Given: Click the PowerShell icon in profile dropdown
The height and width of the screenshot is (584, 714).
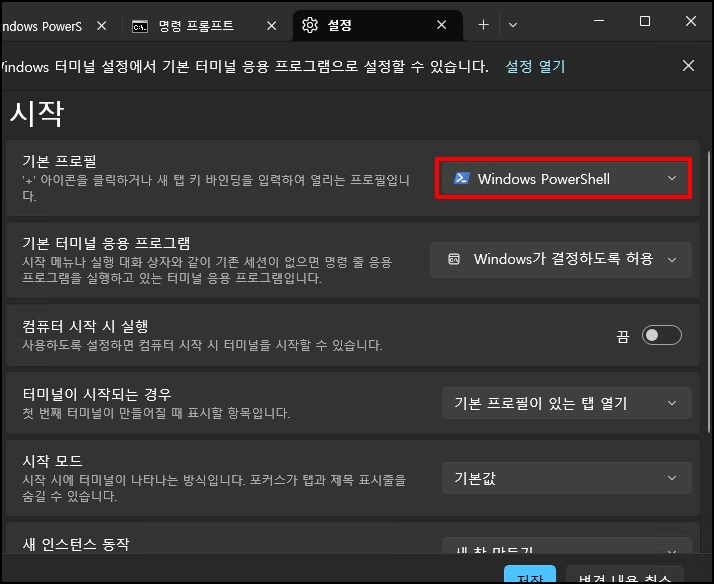Looking at the screenshot, I should [461, 178].
